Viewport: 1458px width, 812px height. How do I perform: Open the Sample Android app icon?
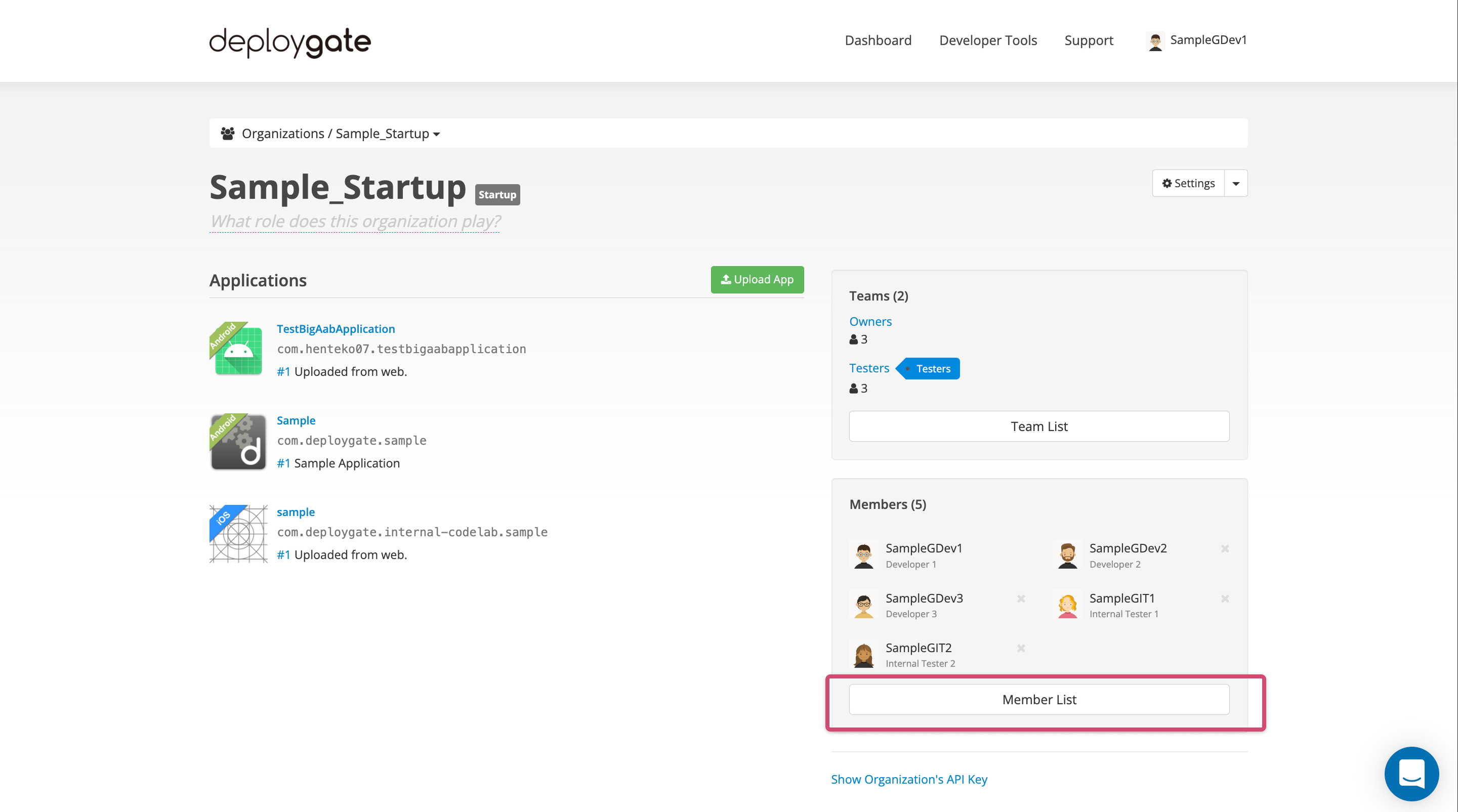[238, 441]
